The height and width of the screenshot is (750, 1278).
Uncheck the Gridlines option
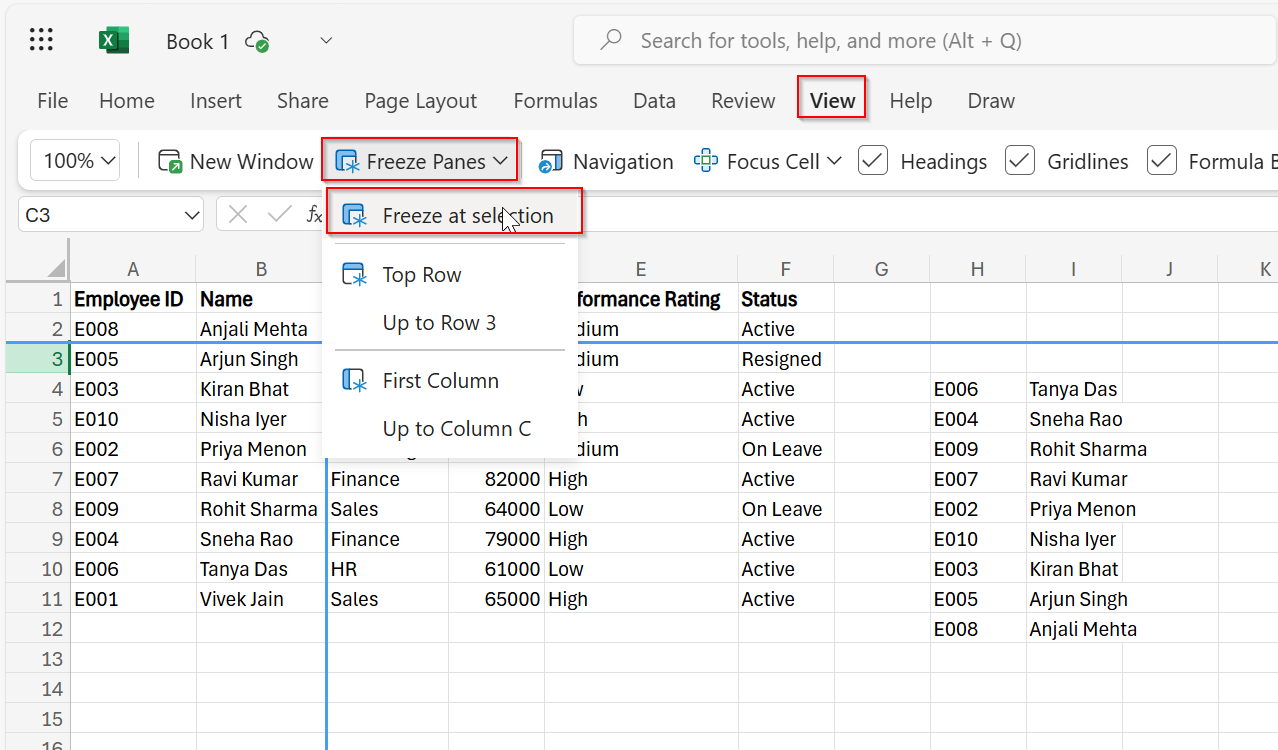pyautogui.click(x=1019, y=160)
